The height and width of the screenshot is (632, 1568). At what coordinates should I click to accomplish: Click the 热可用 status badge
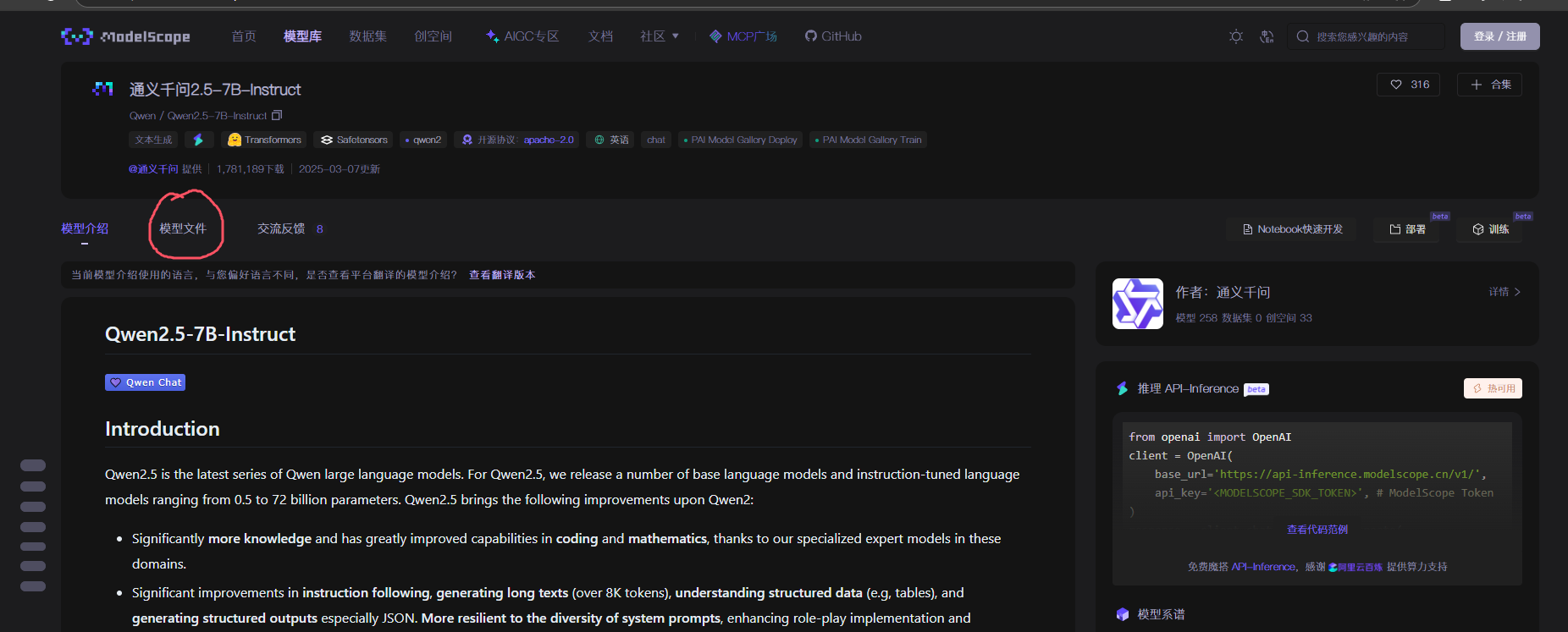(x=1493, y=388)
